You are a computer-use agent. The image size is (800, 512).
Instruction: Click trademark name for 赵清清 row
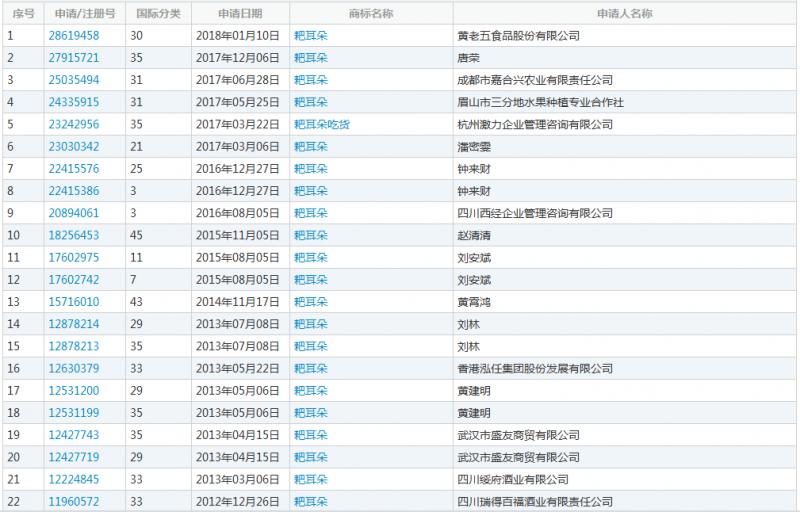(310, 235)
